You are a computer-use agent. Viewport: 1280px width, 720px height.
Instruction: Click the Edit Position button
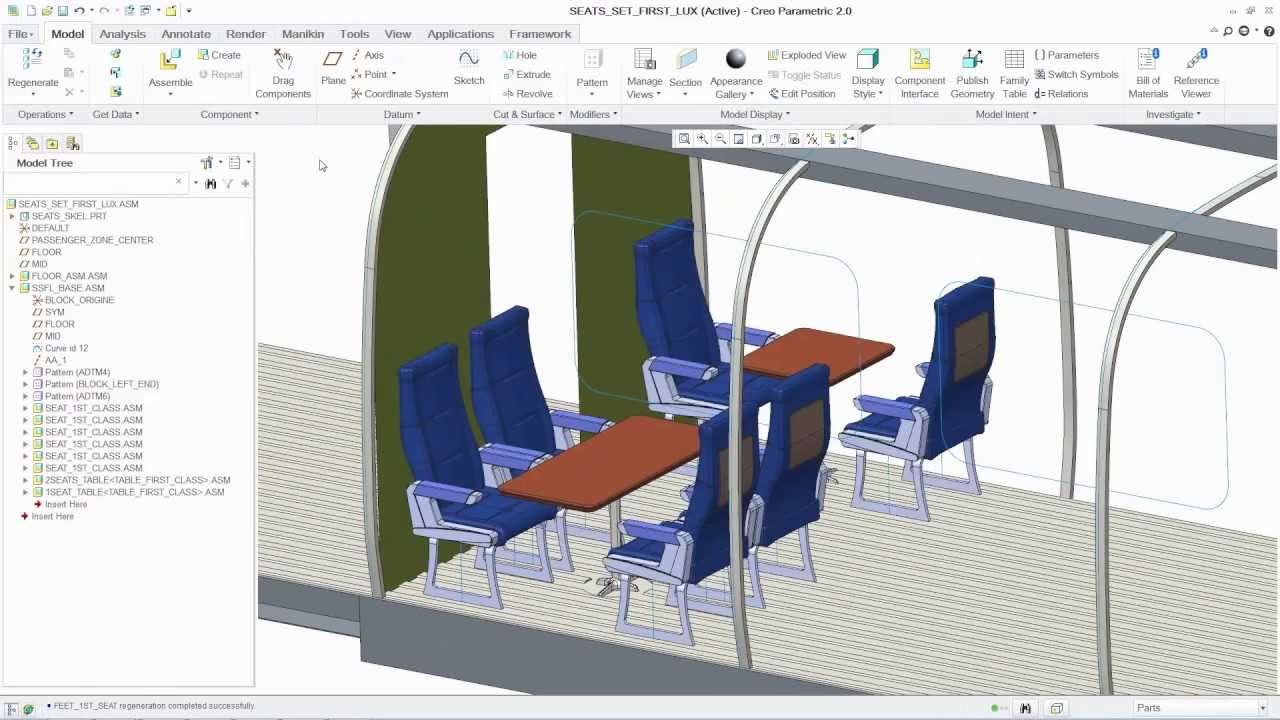pyautogui.click(x=803, y=93)
